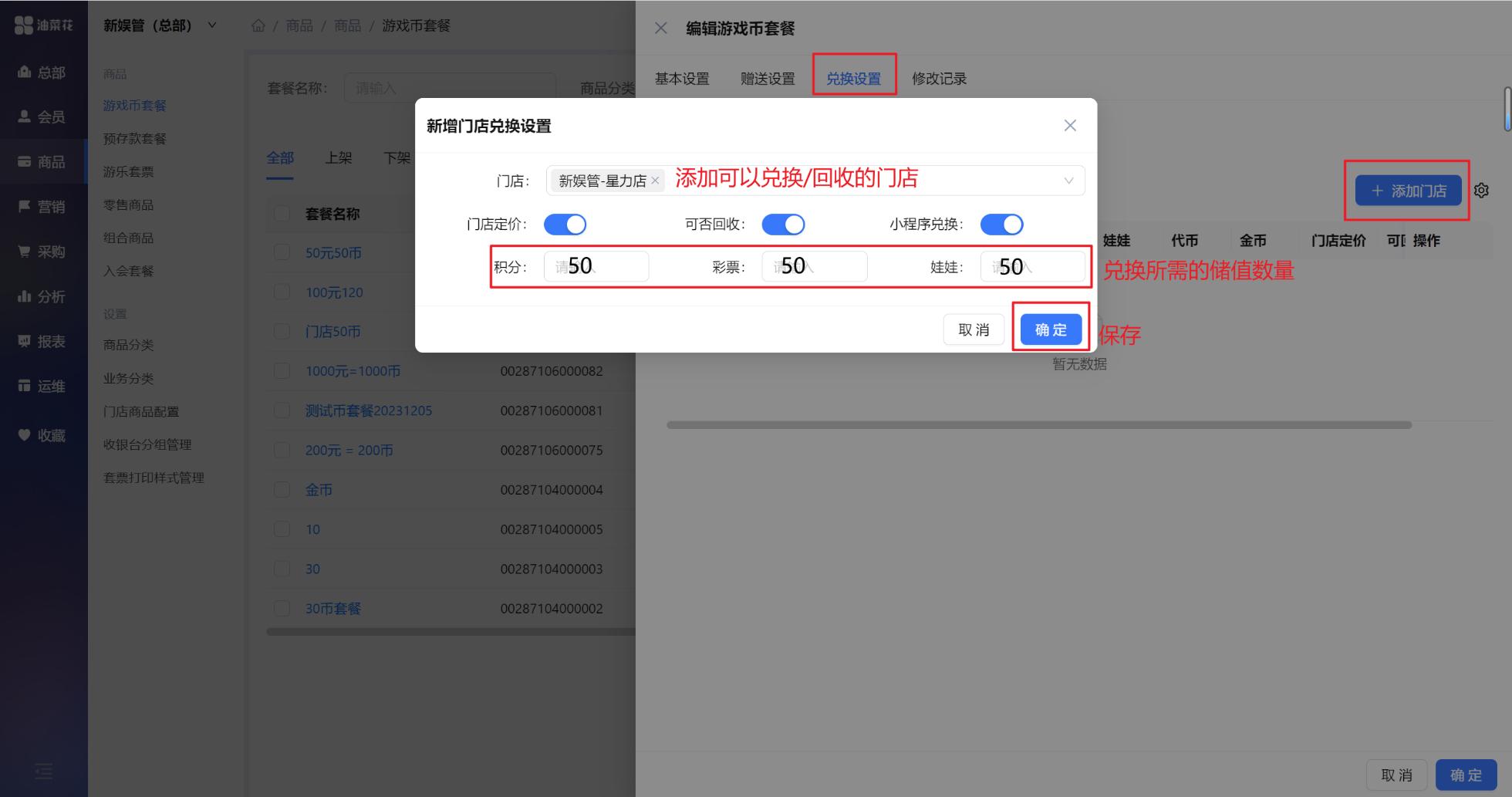Image resolution: width=1512 pixels, height=797 pixels.
Task: Check the 金币 row checkbox
Action: click(282, 489)
